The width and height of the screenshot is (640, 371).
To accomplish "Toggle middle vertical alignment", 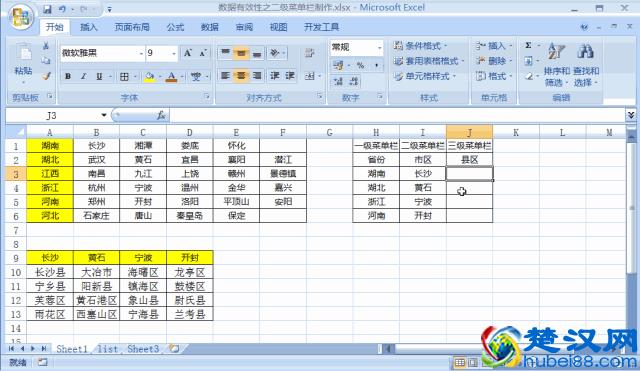I will tap(241, 53).
